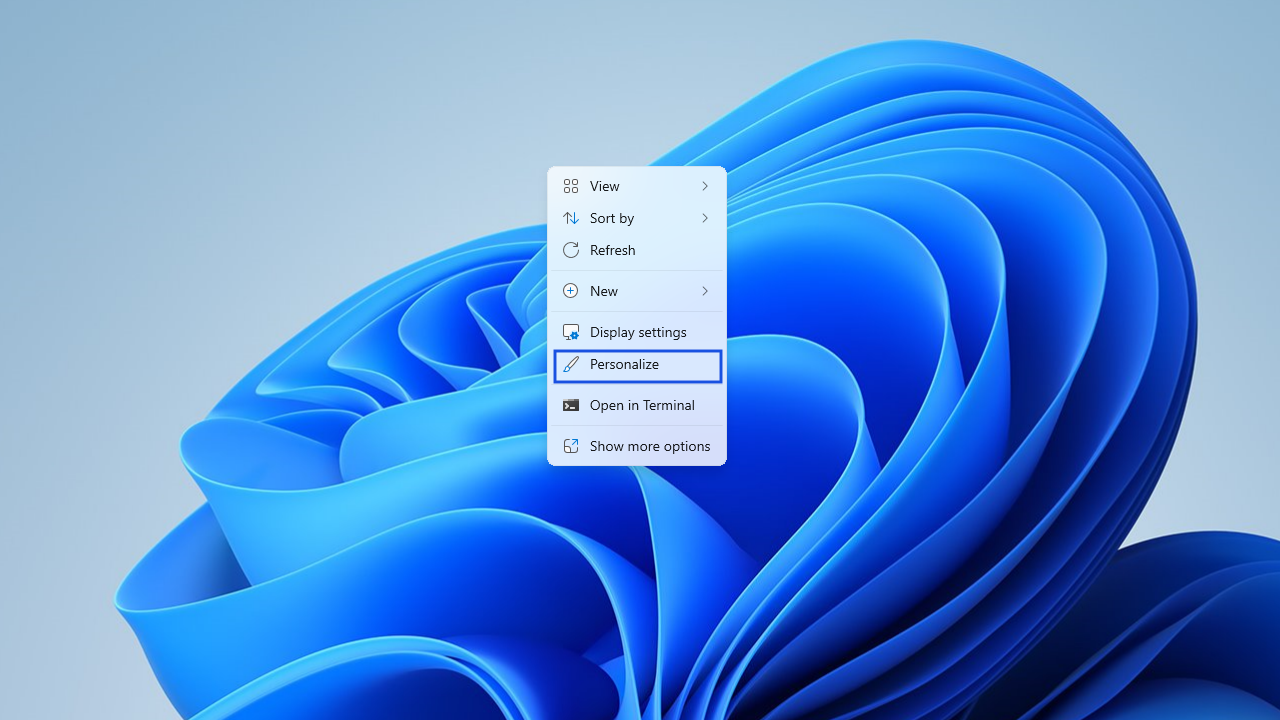Click the Terminal icon
The image size is (1280, 720).
coord(571,405)
